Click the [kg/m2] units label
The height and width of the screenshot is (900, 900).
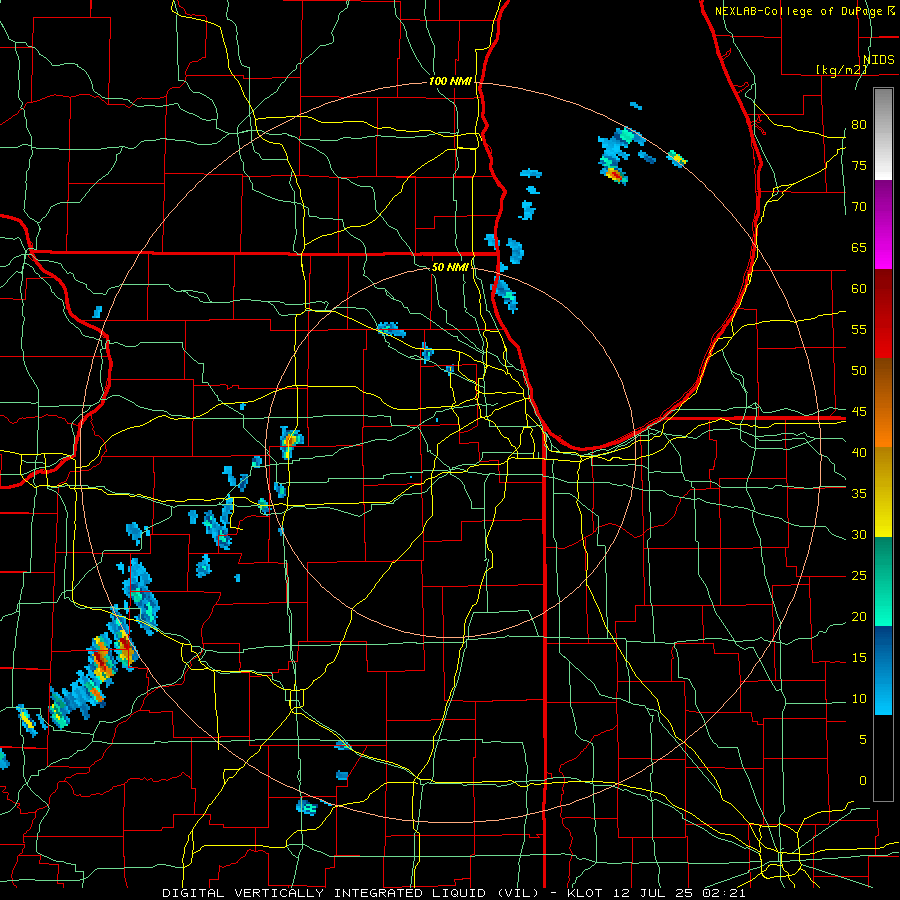coord(841,70)
